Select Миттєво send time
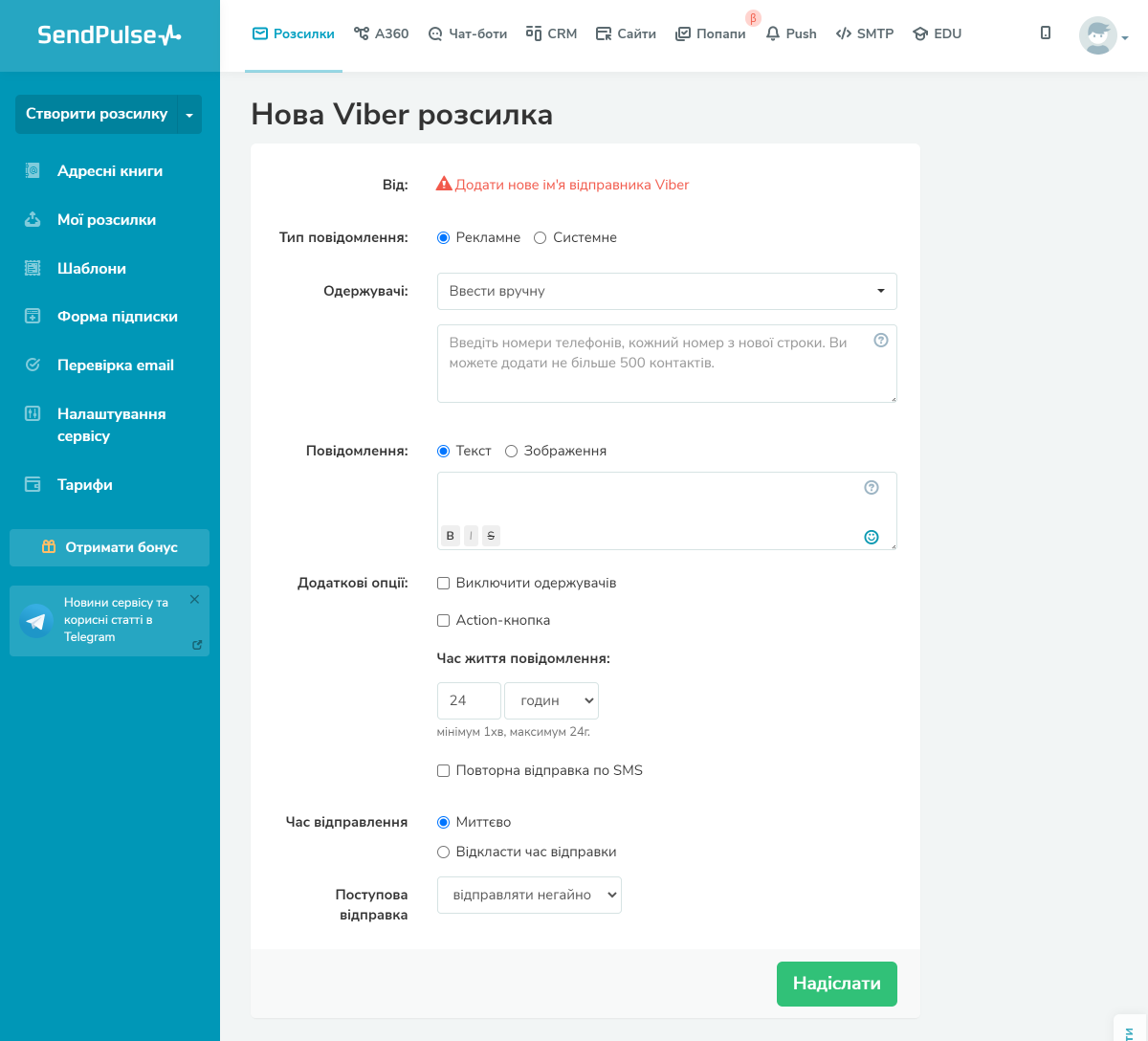1148x1041 pixels. click(443, 822)
